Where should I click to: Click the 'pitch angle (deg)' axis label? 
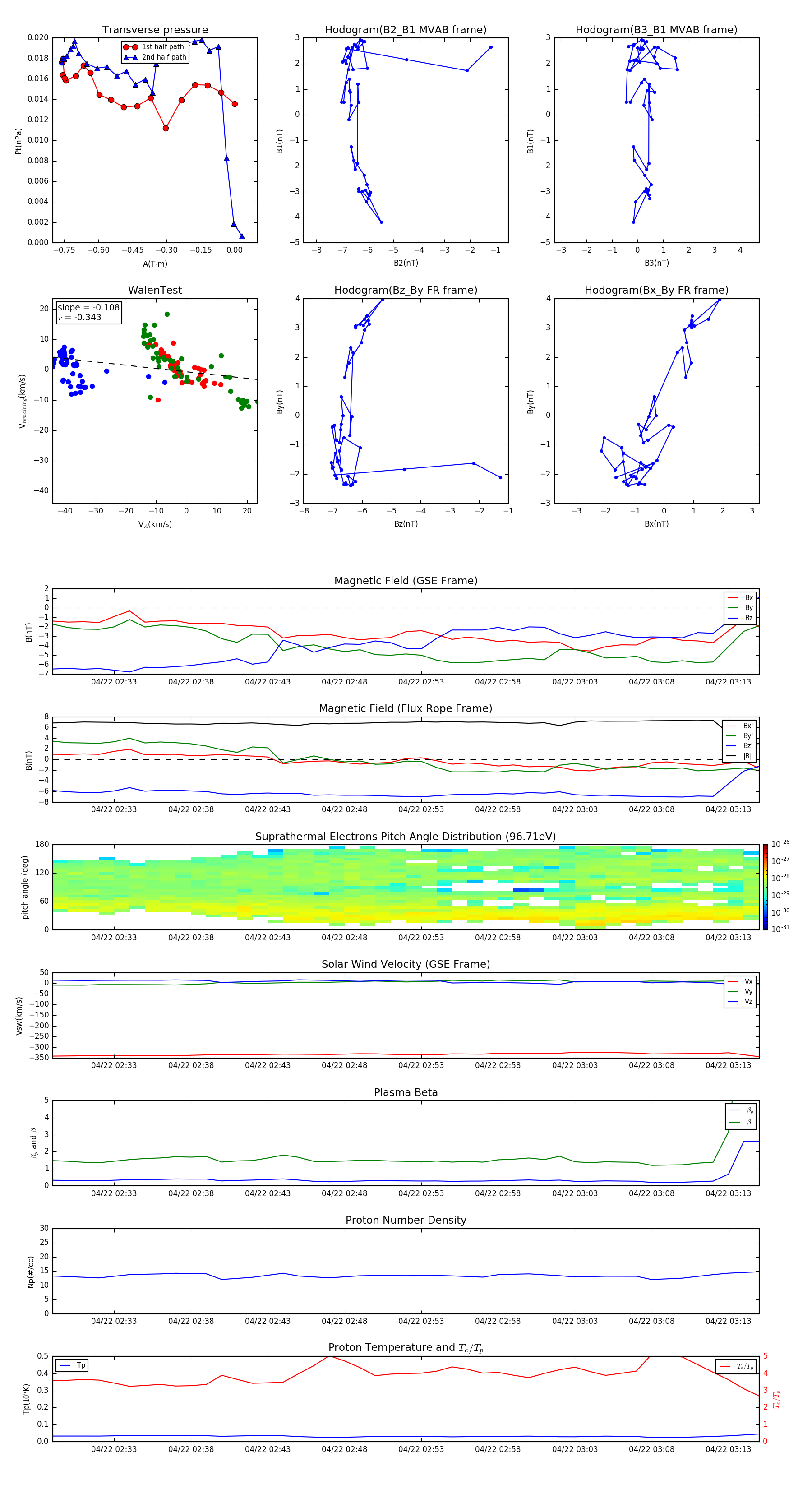tap(25, 887)
